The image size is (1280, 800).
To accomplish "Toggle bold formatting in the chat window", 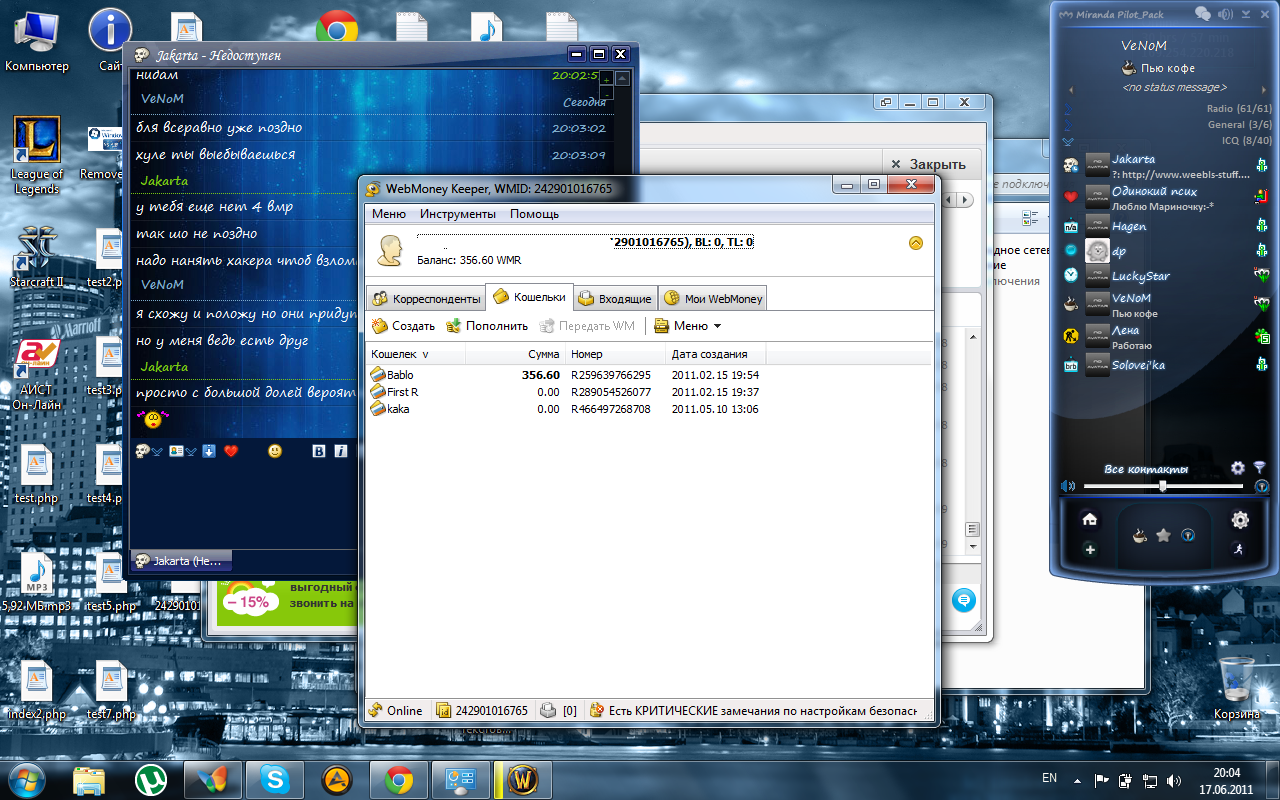I will [319, 452].
